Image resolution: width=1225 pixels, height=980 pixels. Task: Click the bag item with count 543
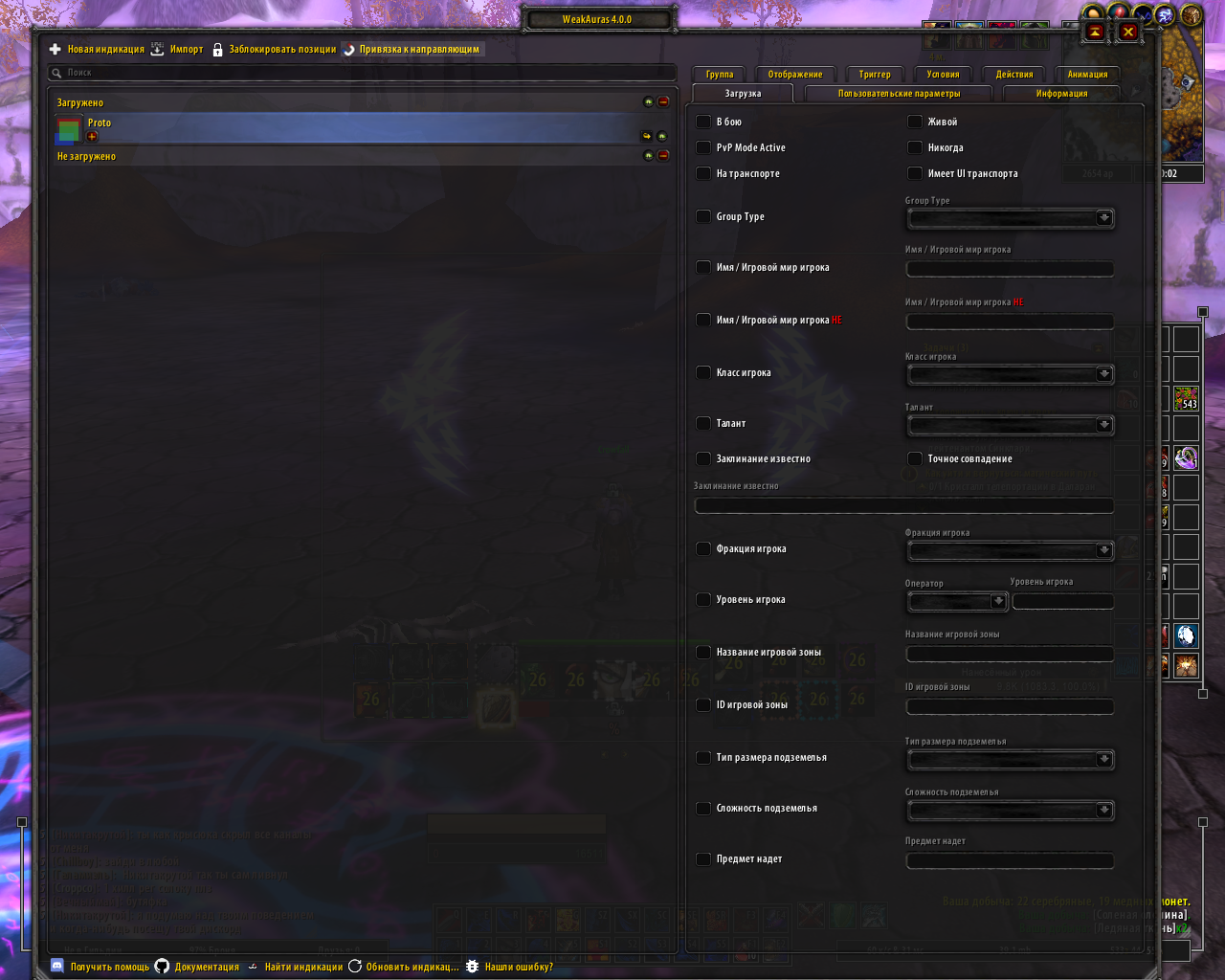1187,398
